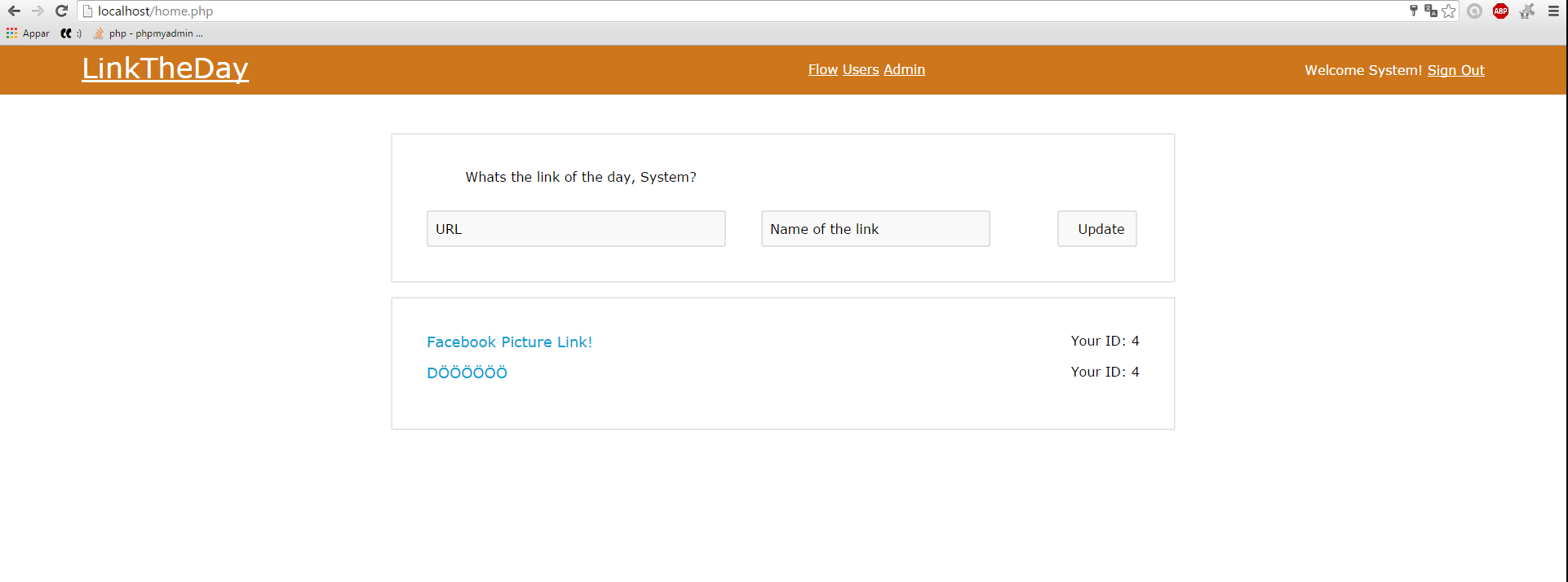Click the saved password key icon
Viewport: 1568px width, 582px height.
point(1413,11)
